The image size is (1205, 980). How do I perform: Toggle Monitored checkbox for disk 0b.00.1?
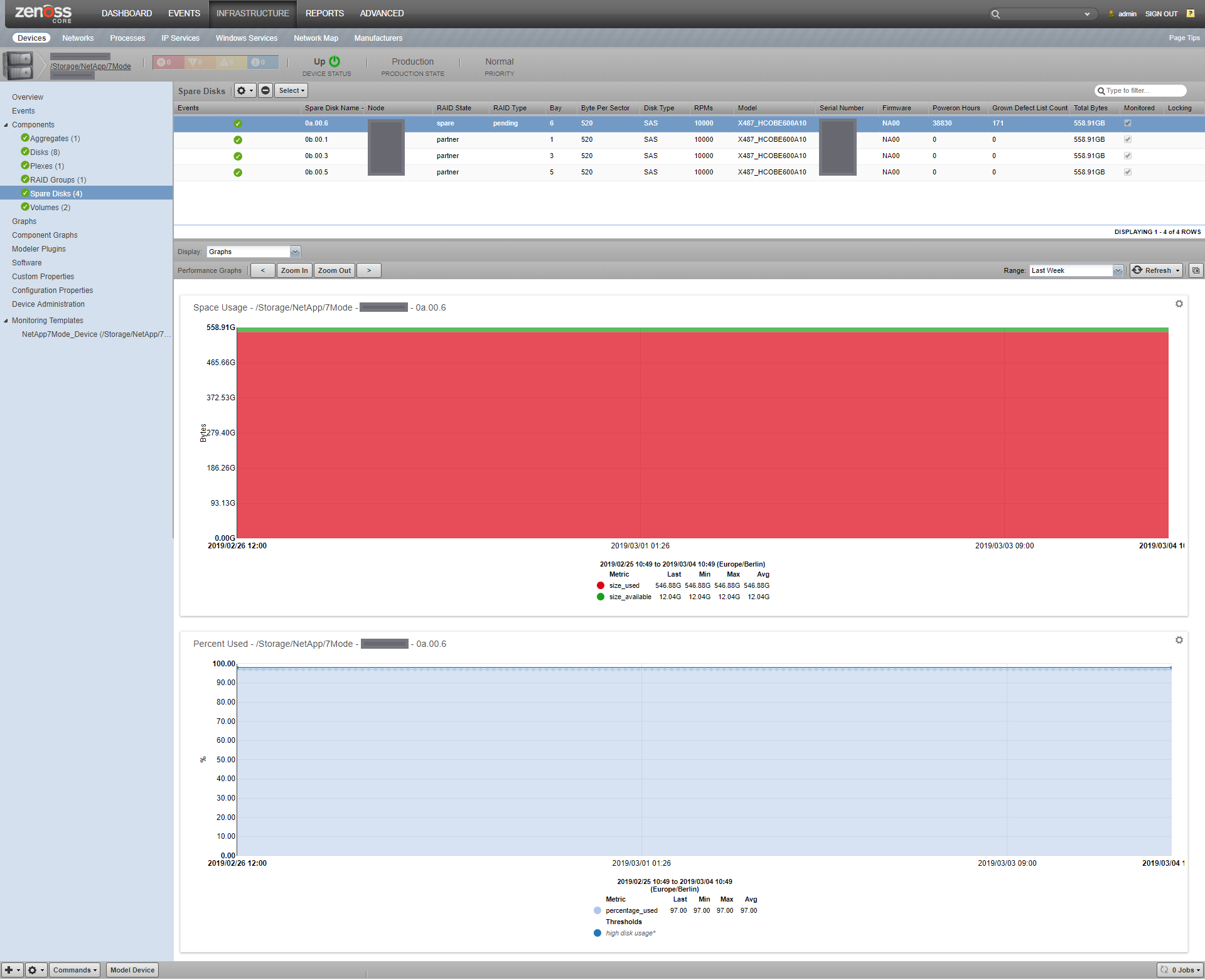point(1127,140)
